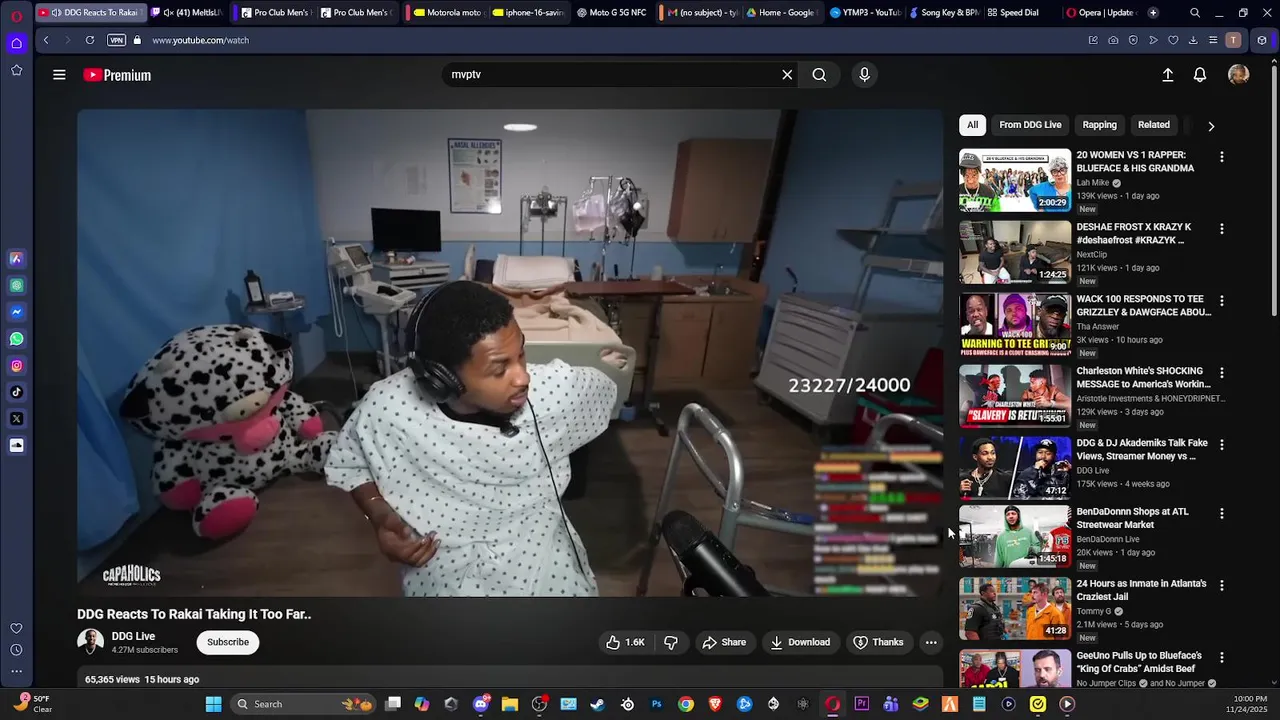Switch to Song Key & BPM tab

click(943, 13)
